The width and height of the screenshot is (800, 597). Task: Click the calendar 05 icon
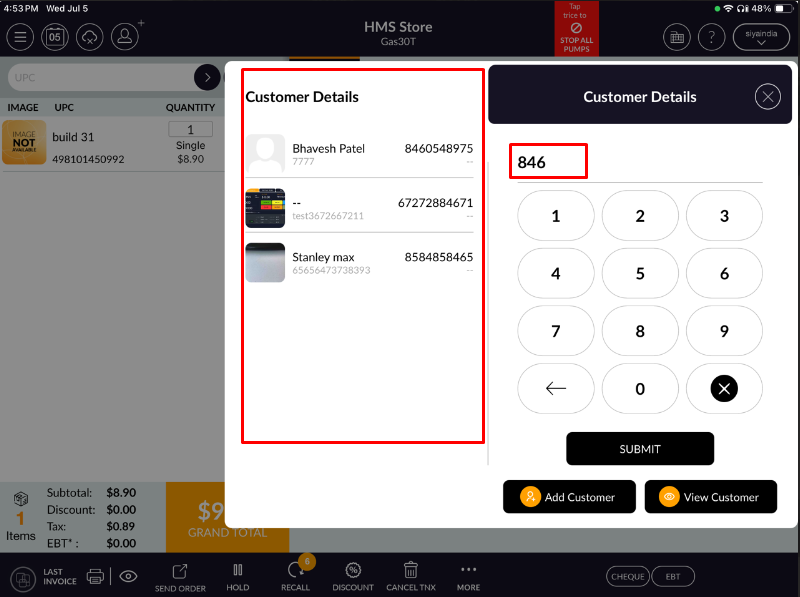[55, 37]
